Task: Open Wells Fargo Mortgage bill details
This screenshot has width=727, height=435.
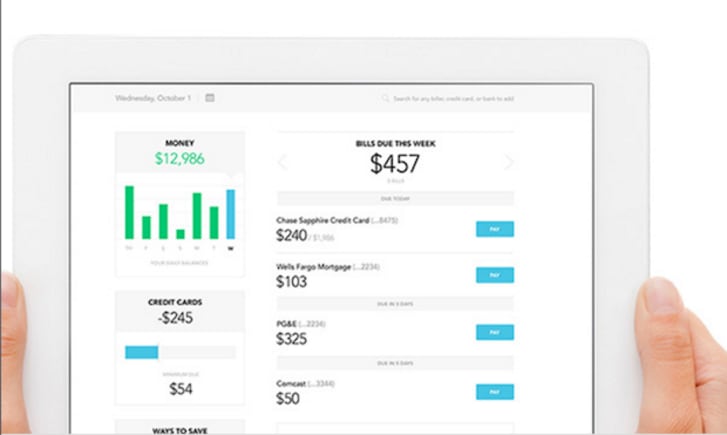Action: 313,267
